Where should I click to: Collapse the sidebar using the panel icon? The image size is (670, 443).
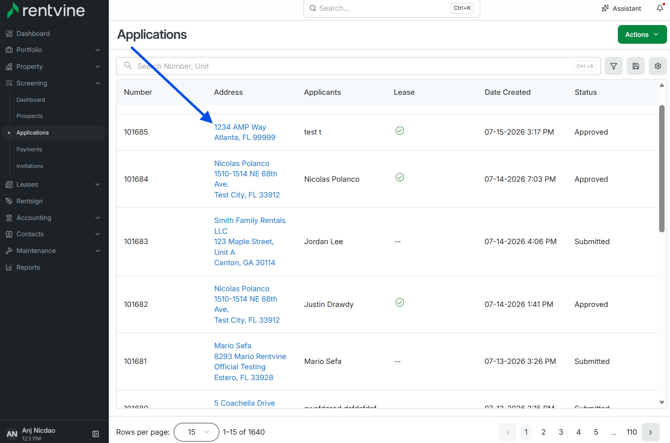point(96,434)
